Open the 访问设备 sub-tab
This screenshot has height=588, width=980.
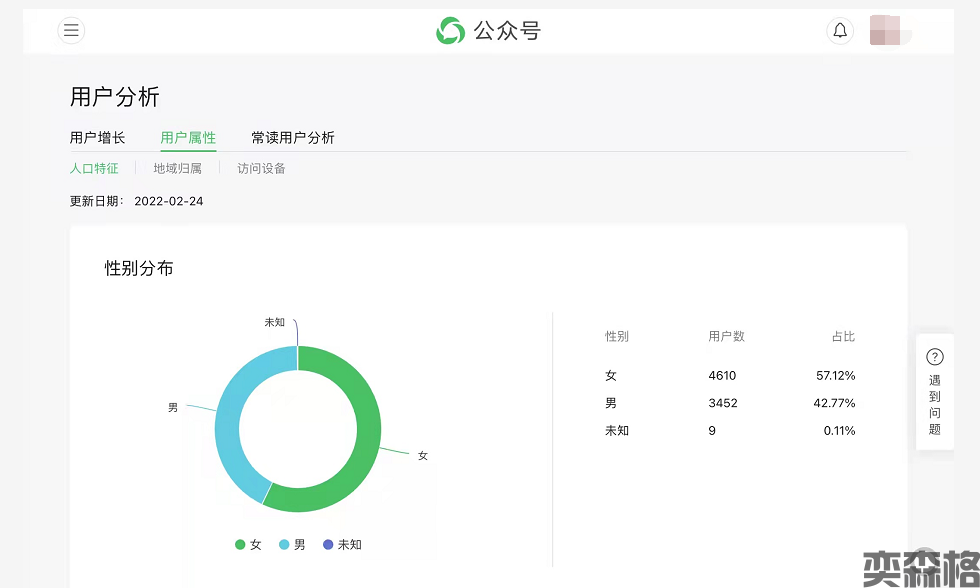click(x=261, y=169)
